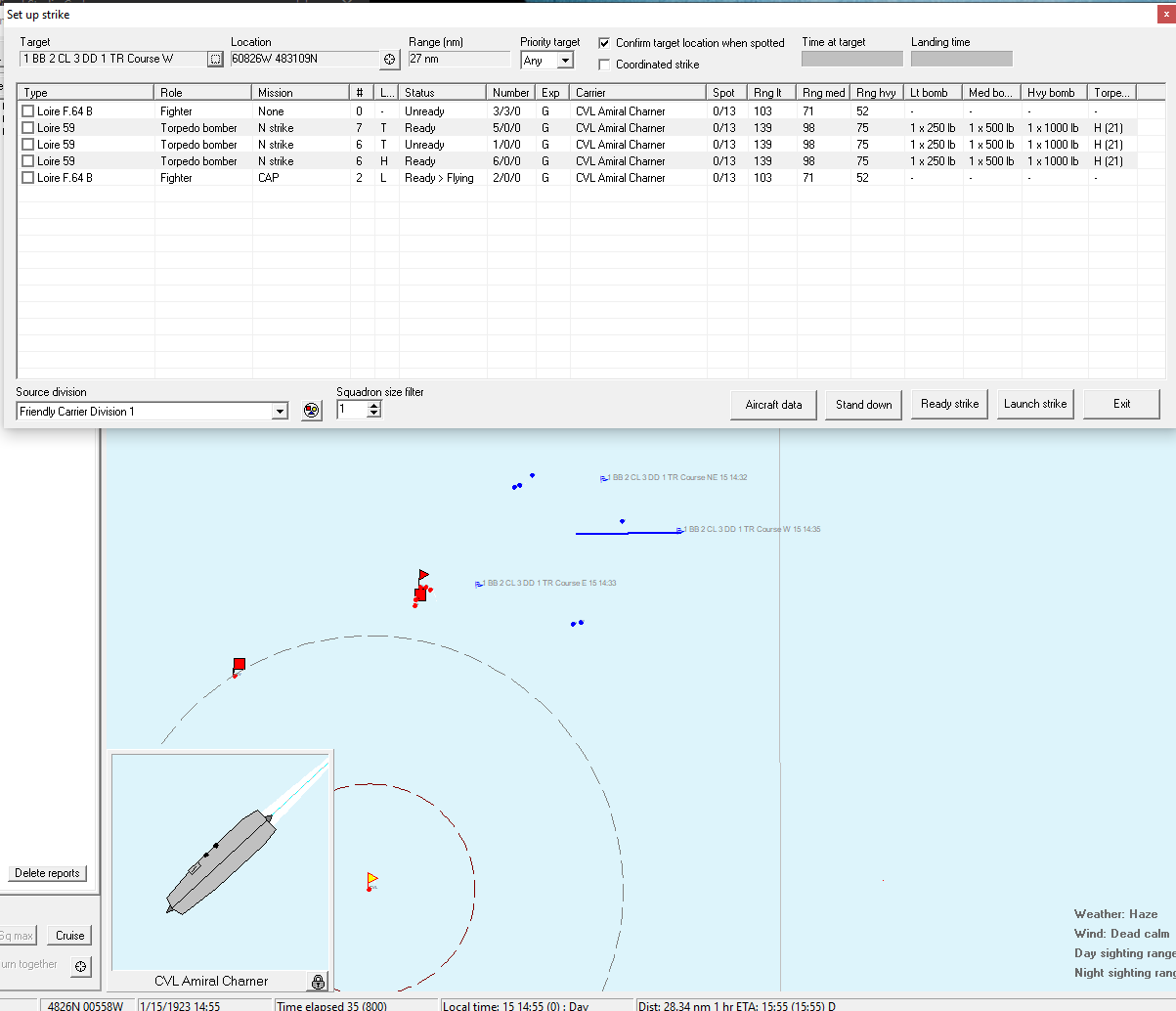The image size is (1176, 1011).
Task: Increase the Squadron size filter value
Action: pos(374,407)
